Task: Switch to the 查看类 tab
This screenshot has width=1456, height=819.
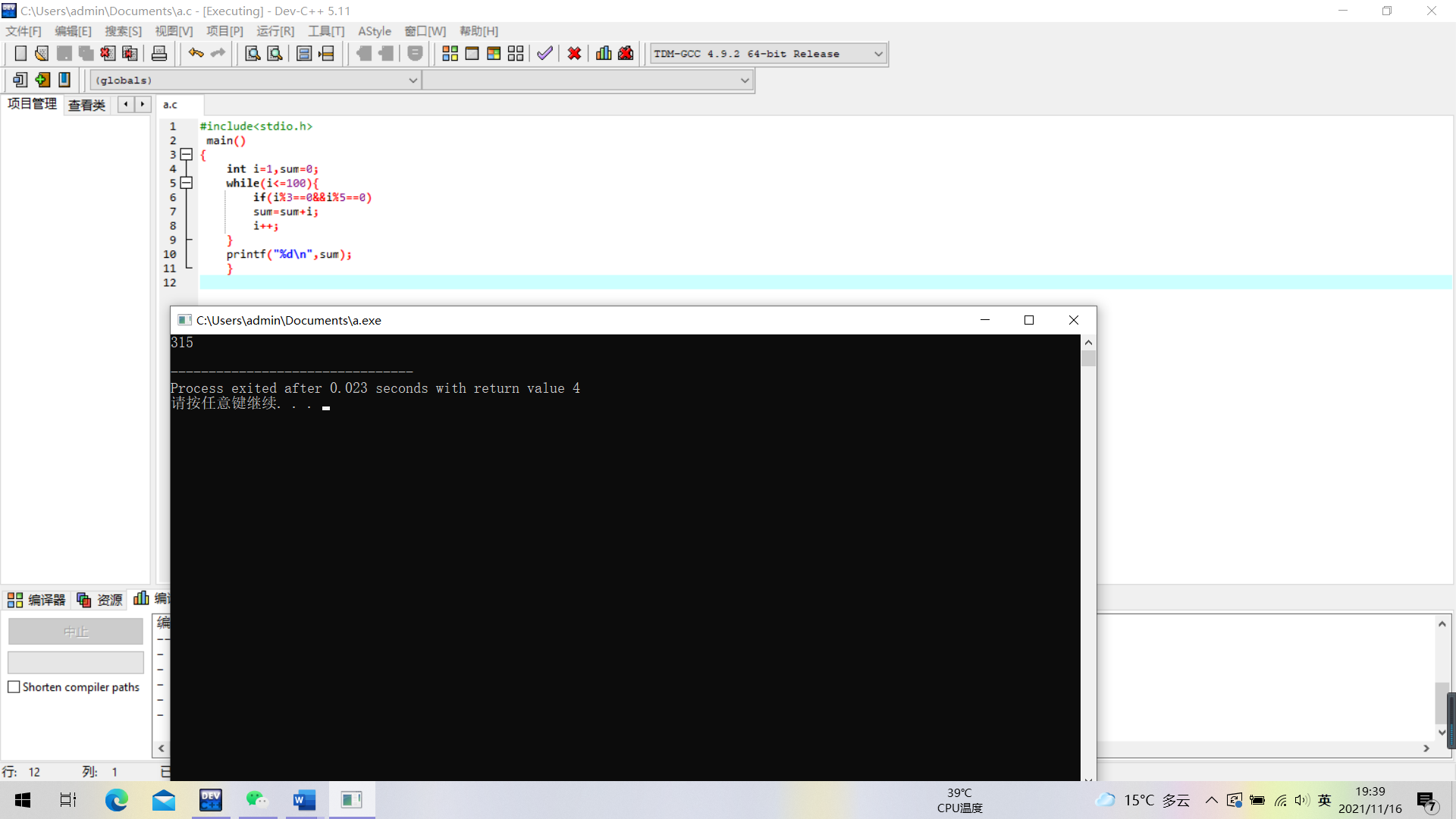Action: pyautogui.click(x=86, y=105)
